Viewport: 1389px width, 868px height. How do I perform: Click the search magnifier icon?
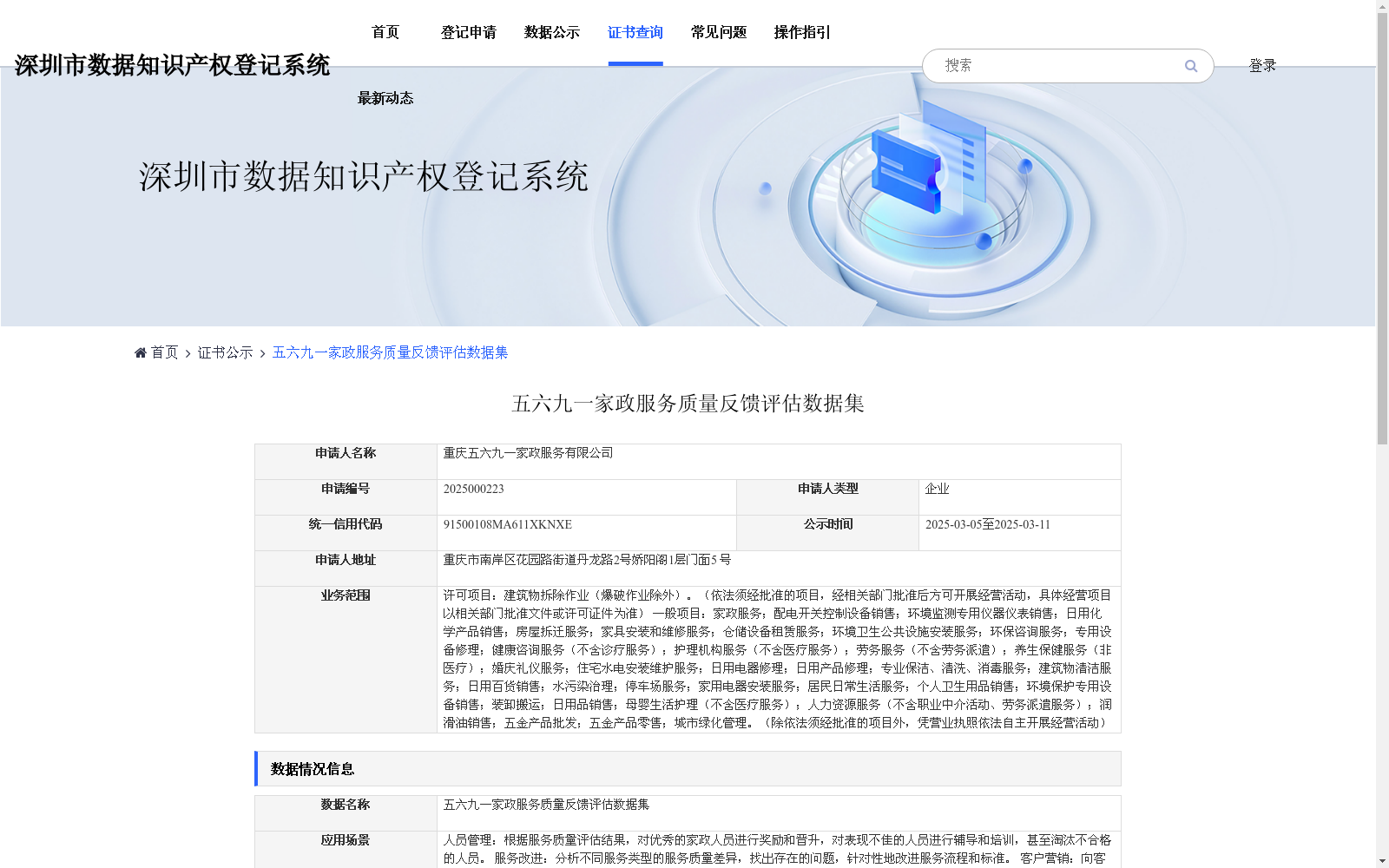1190,66
